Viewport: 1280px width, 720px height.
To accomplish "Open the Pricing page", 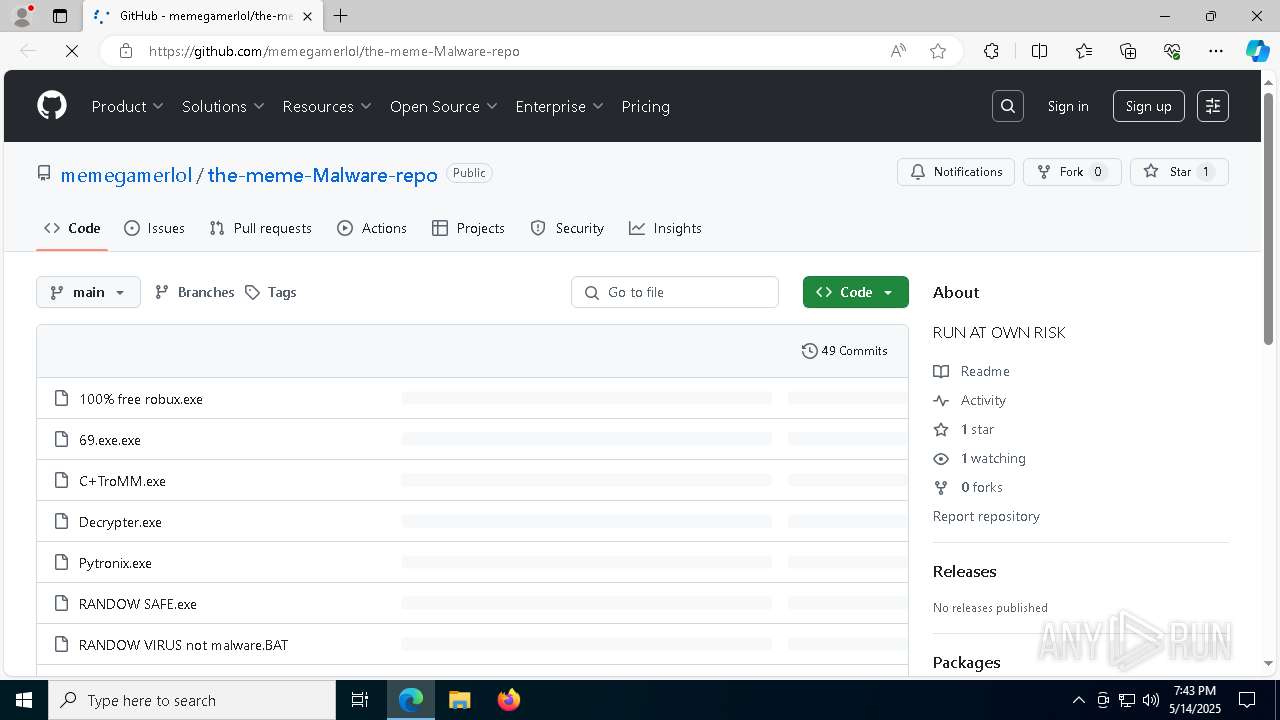I will [645, 106].
